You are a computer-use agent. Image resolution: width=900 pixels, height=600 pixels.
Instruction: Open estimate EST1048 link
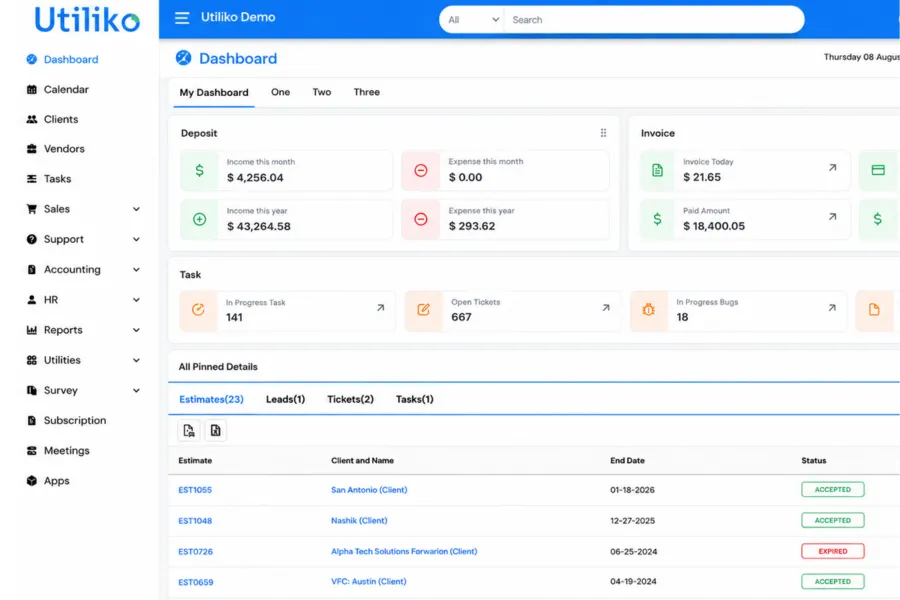coord(195,521)
